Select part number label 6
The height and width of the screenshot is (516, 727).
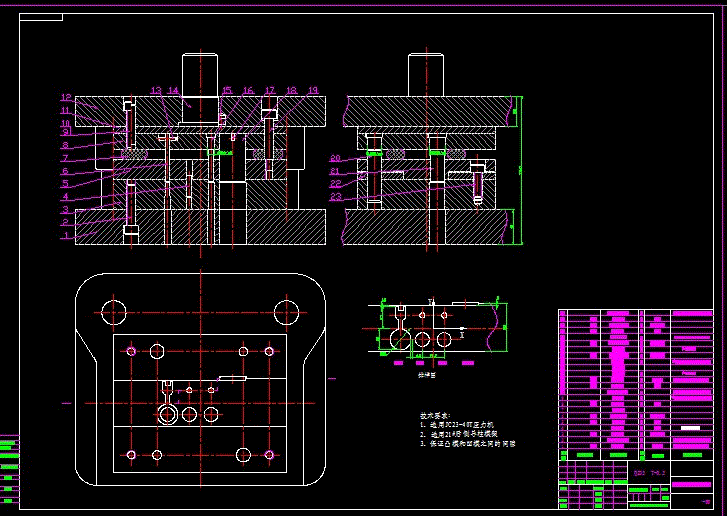click(x=66, y=171)
